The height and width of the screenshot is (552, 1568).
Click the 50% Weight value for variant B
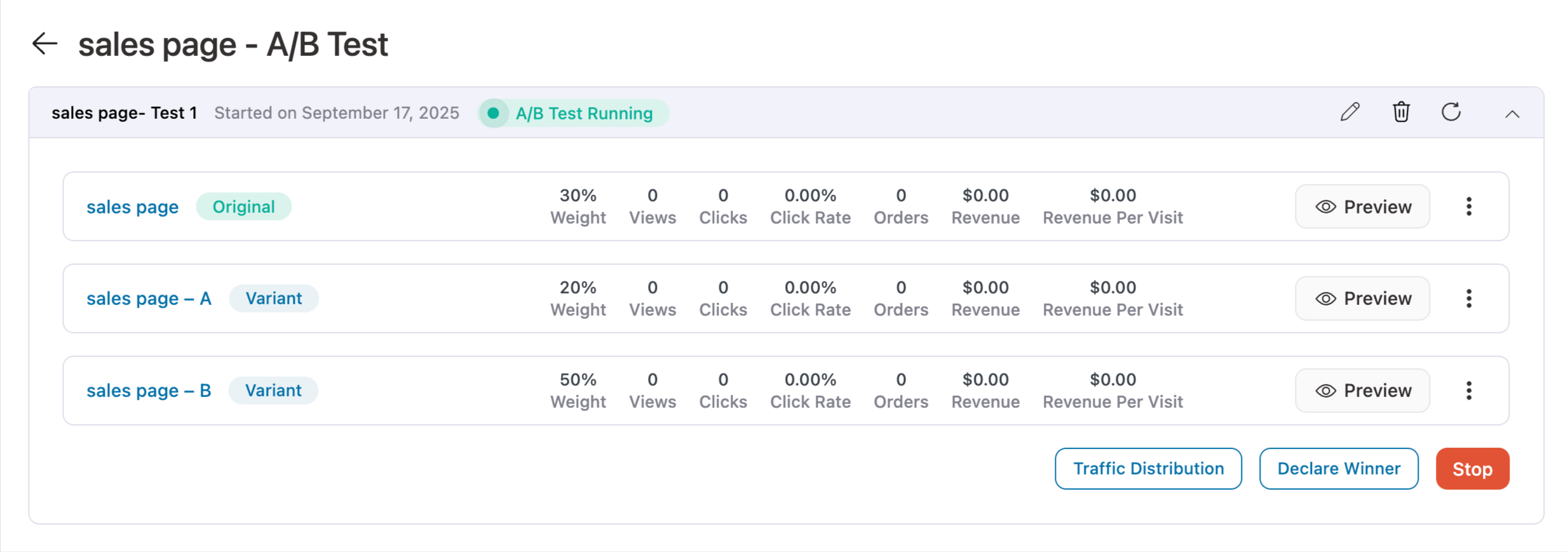(x=578, y=380)
